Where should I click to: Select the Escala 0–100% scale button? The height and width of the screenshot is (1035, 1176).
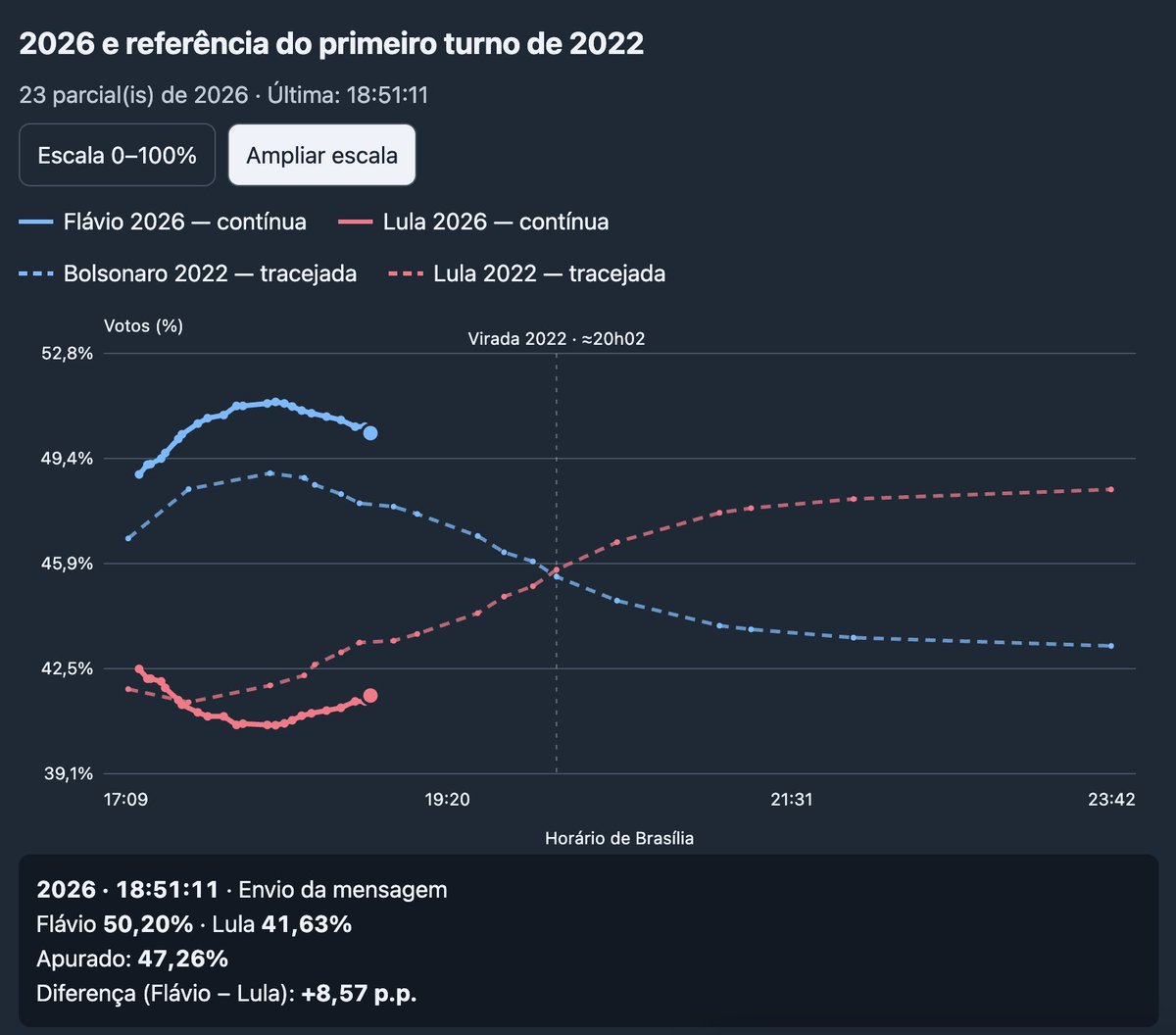pos(117,155)
